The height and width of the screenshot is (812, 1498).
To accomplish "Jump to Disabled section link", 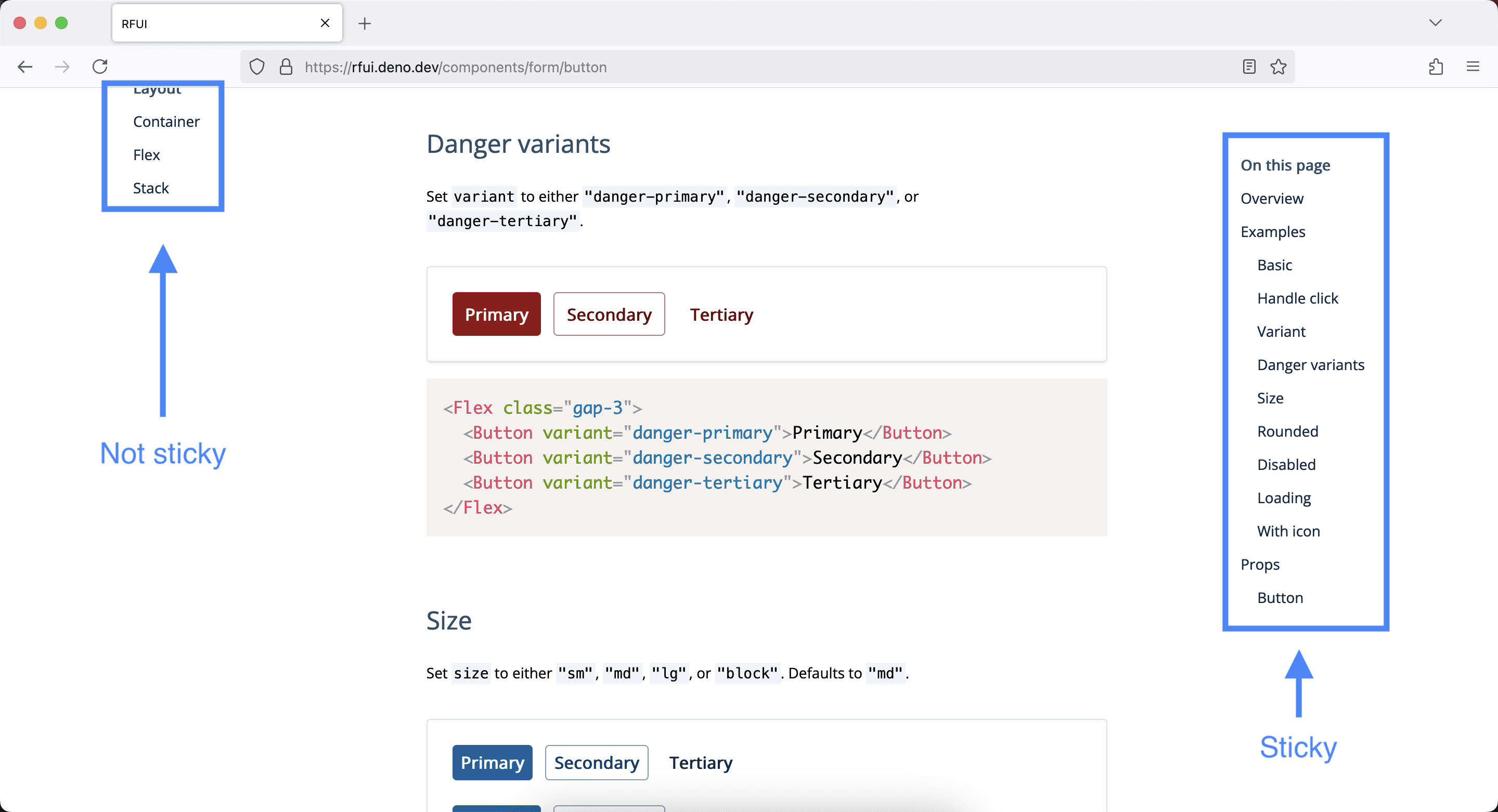I will 1286,464.
